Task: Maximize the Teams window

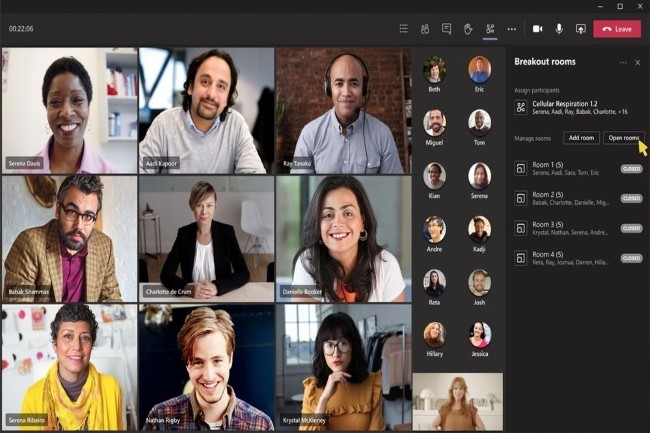Action: tap(620, 6)
